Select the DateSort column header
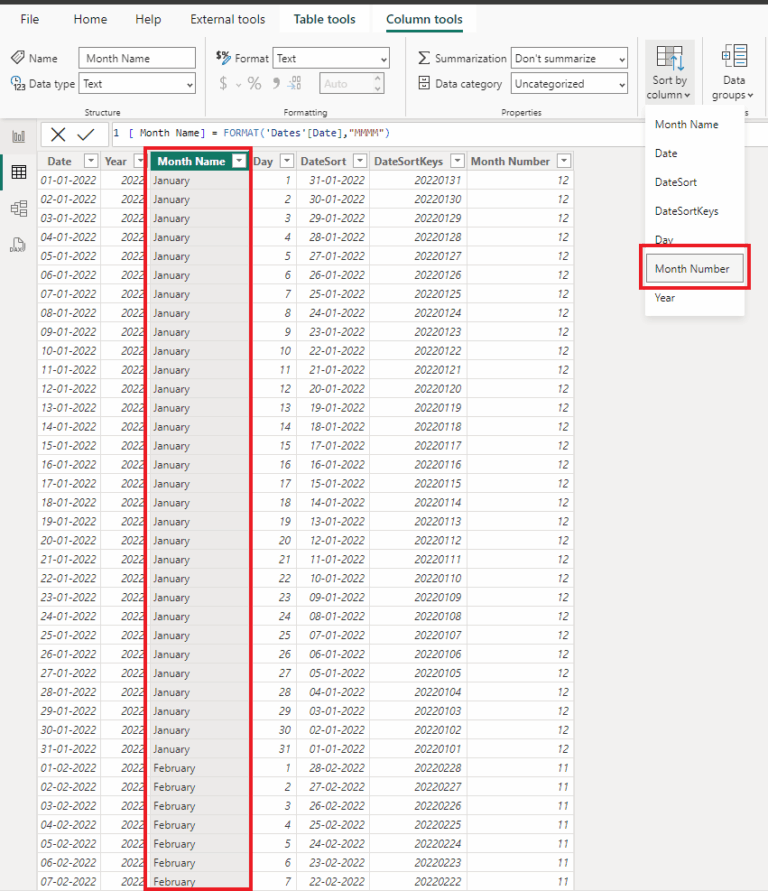 pyautogui.click(x=323, y=161)
